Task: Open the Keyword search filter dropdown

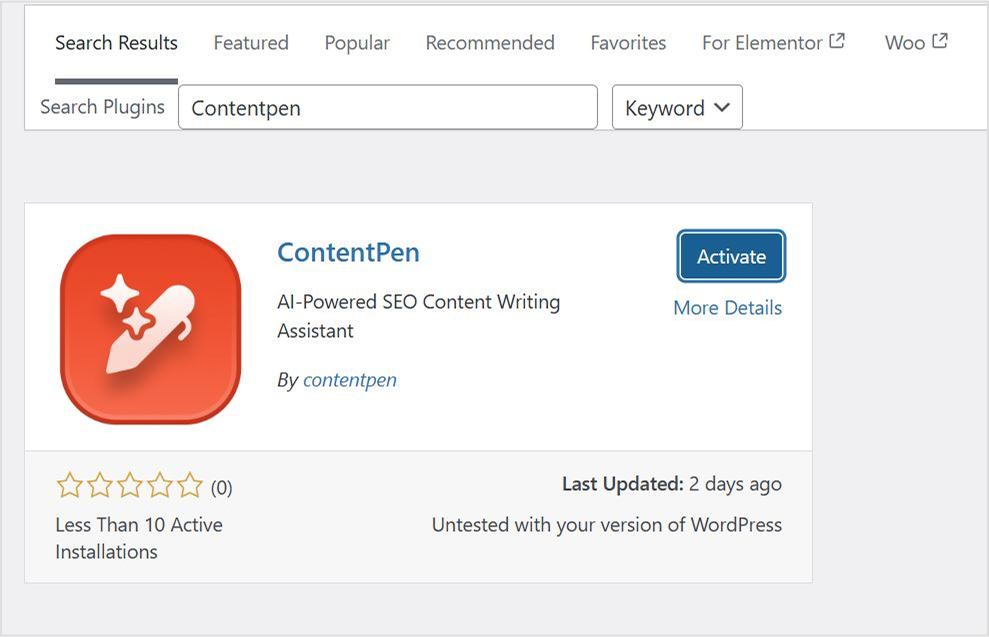Action: click(676, 108)
